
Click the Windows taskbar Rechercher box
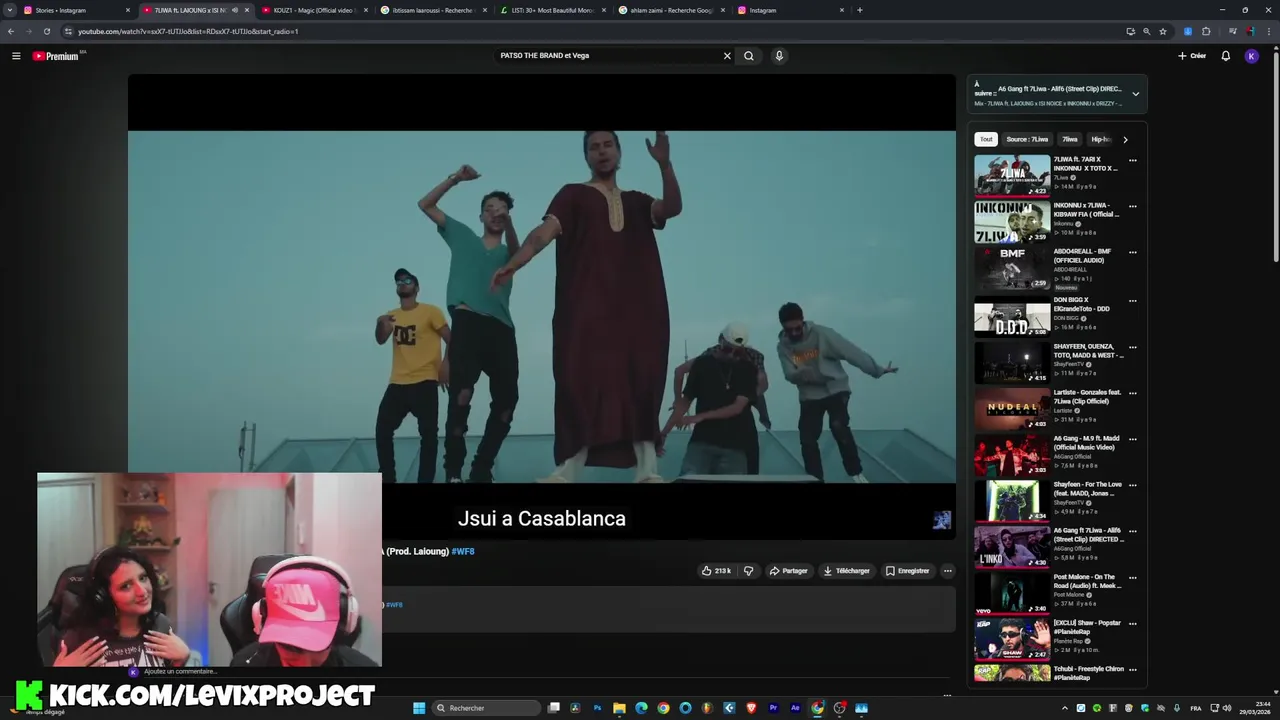point(487,708)
